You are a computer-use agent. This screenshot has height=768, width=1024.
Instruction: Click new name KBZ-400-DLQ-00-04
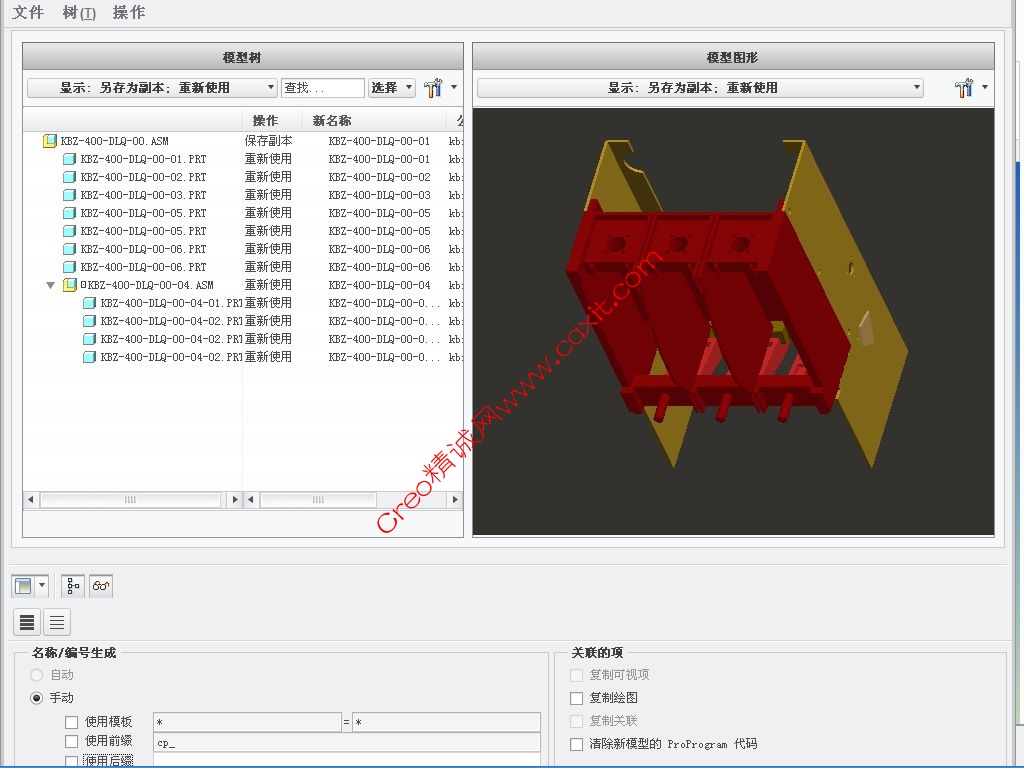379,285
